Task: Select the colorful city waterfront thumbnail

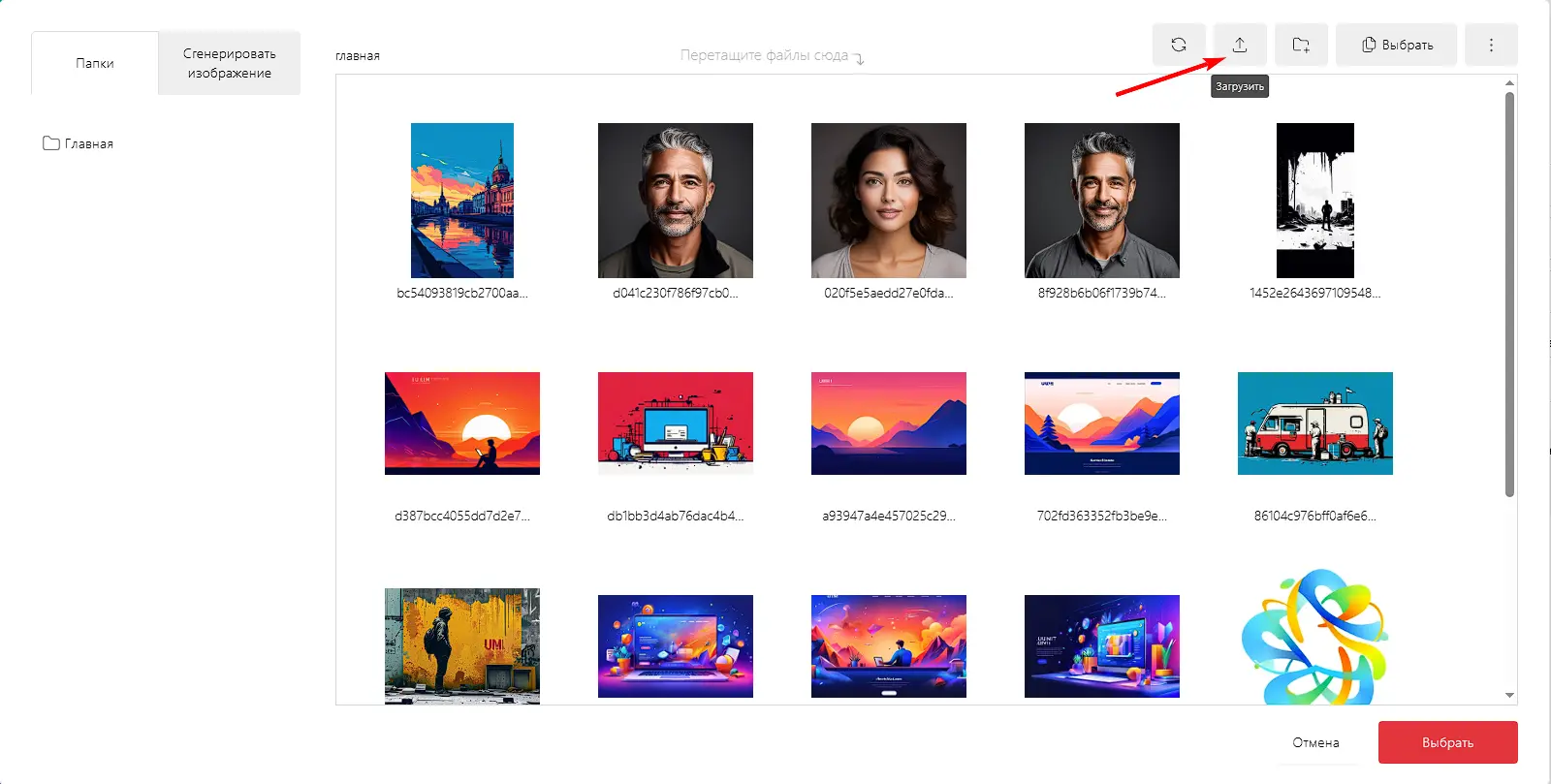Action: [x=462, y=201]
